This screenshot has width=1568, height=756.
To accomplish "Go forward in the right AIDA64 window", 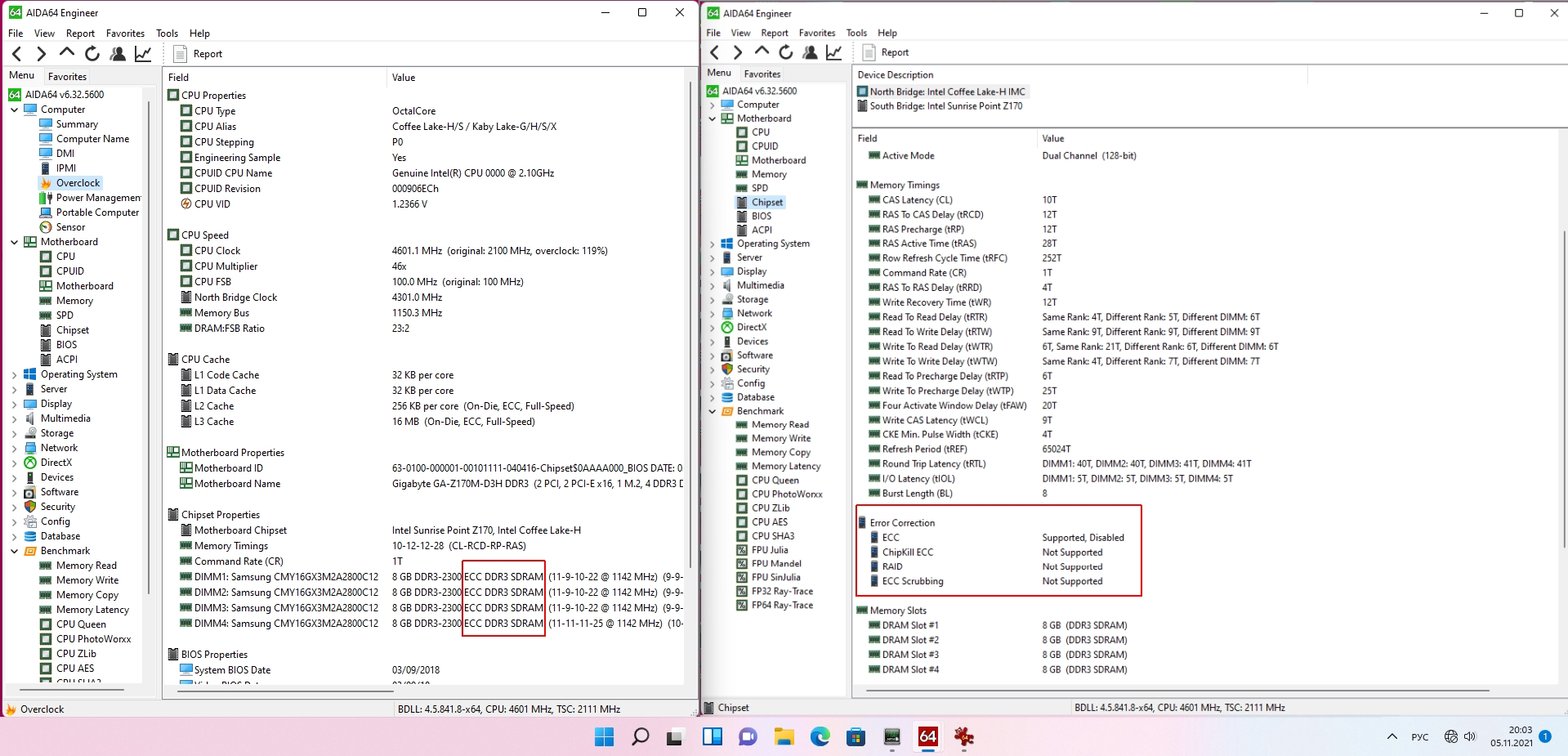I will (738, 52).
